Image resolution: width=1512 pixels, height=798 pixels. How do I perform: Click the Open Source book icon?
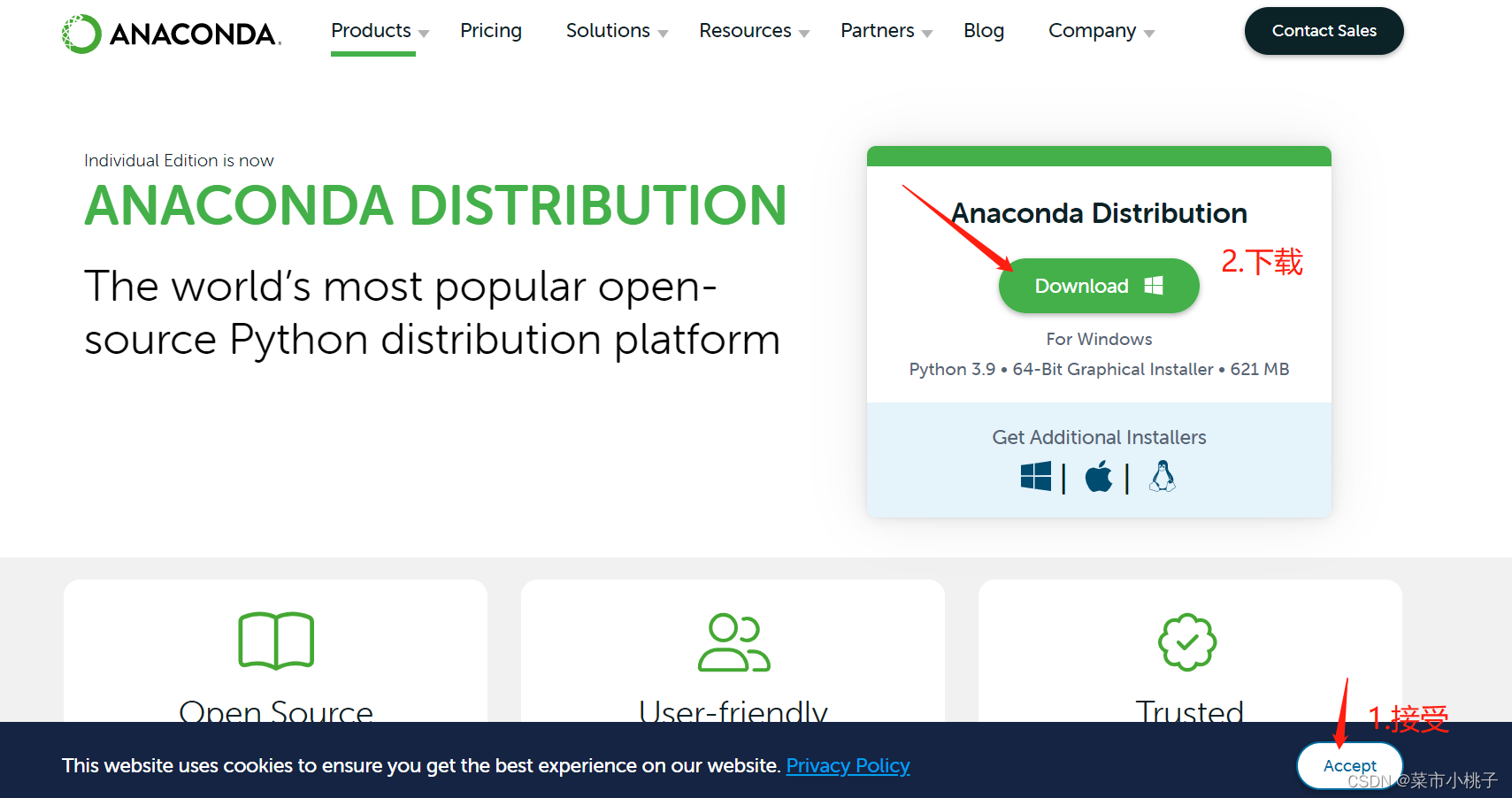coord(276,641)
